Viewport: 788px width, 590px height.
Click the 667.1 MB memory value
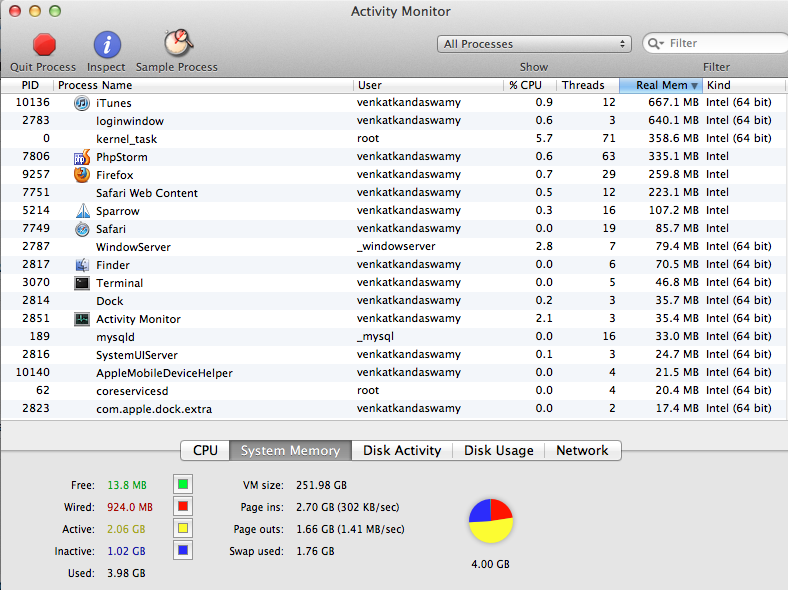point(673,103)
